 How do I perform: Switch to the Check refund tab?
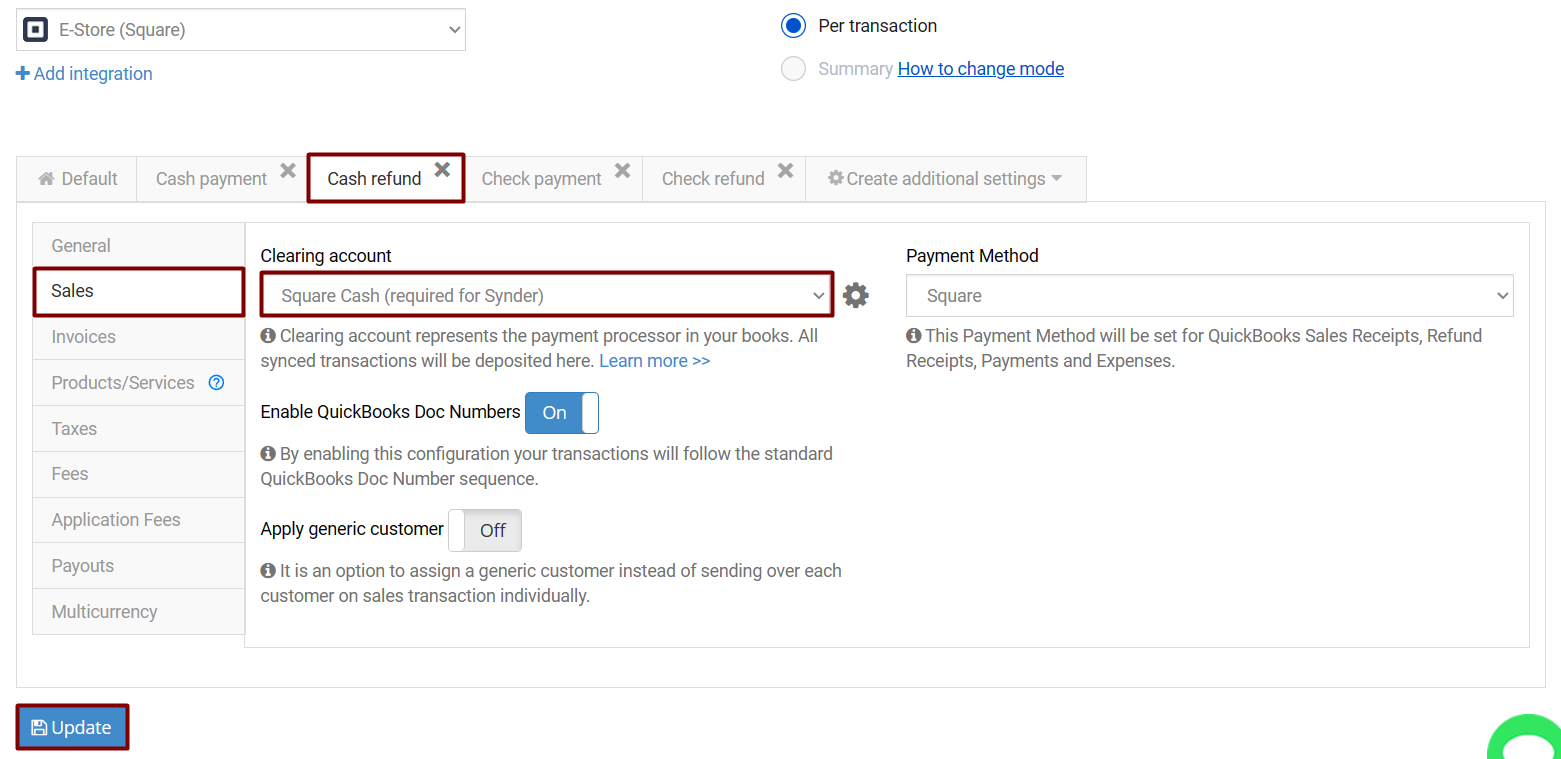click(x=713, y=179)
